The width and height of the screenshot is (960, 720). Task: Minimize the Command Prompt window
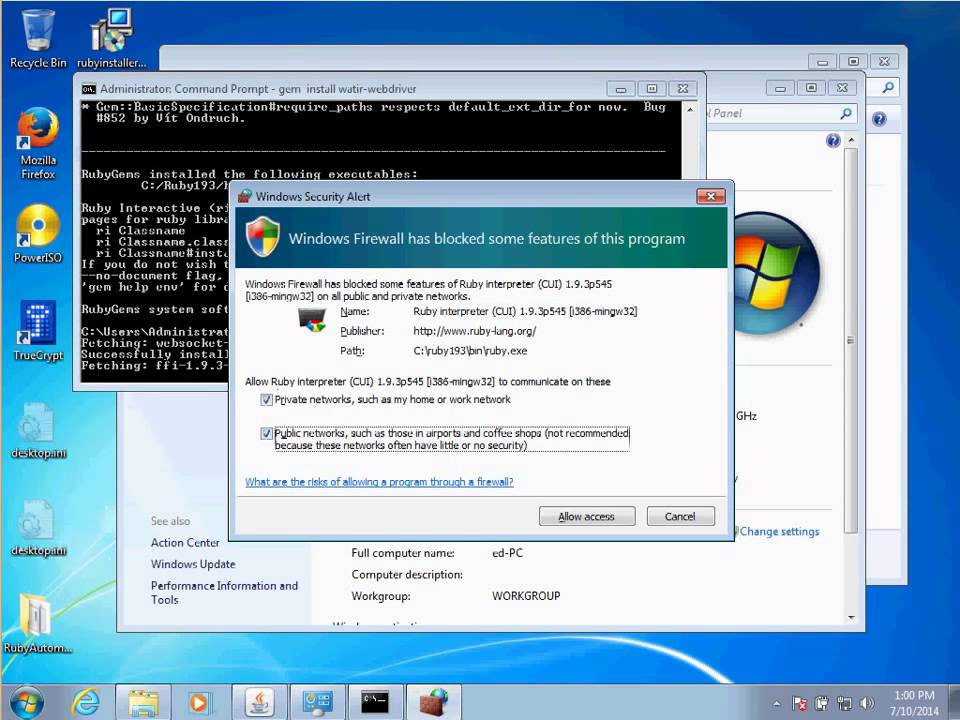click(x=621, y=89)
